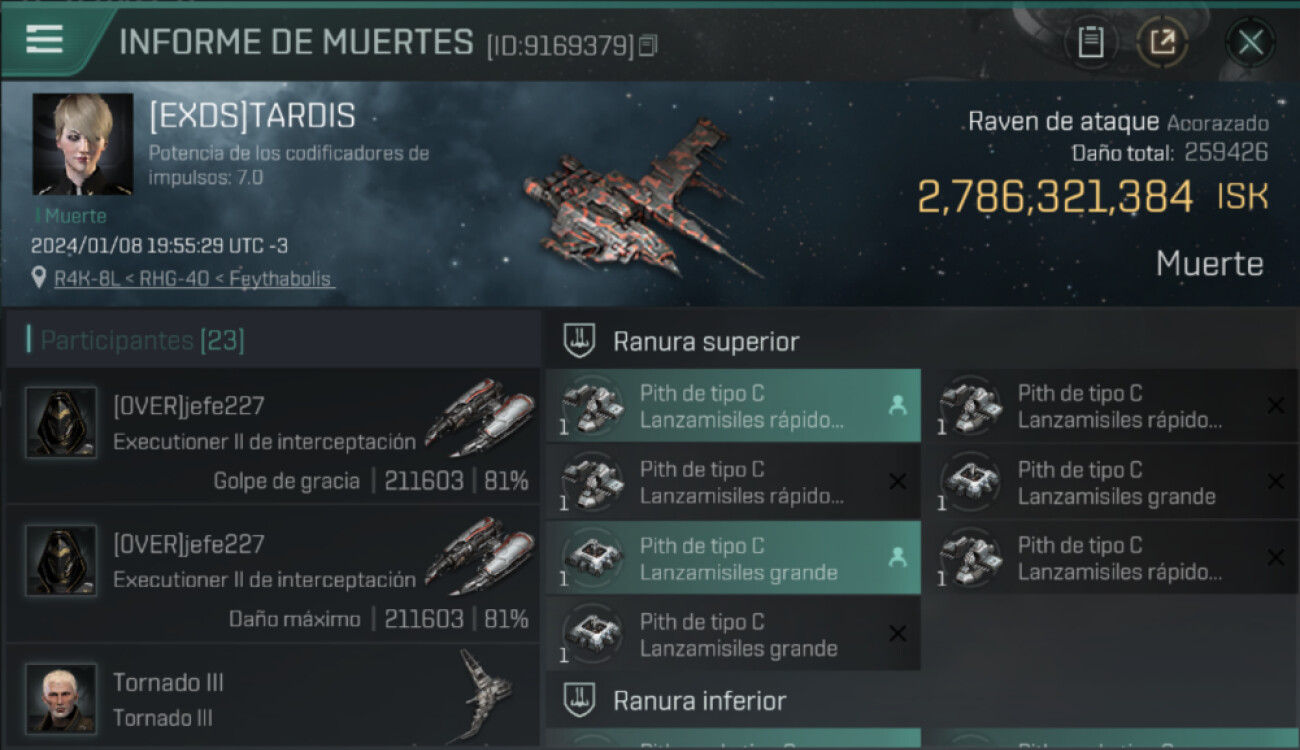The image size is (1300, 750).
Task: Click the Executioner II ship icon in Daño máximo
Action: (479, 555)
